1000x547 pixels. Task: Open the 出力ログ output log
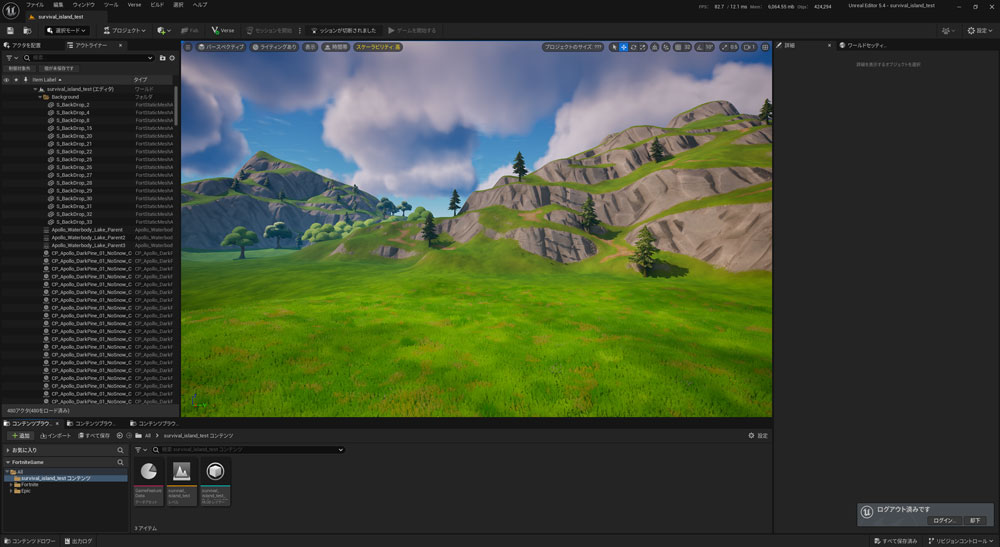click(x=78, y=541)
